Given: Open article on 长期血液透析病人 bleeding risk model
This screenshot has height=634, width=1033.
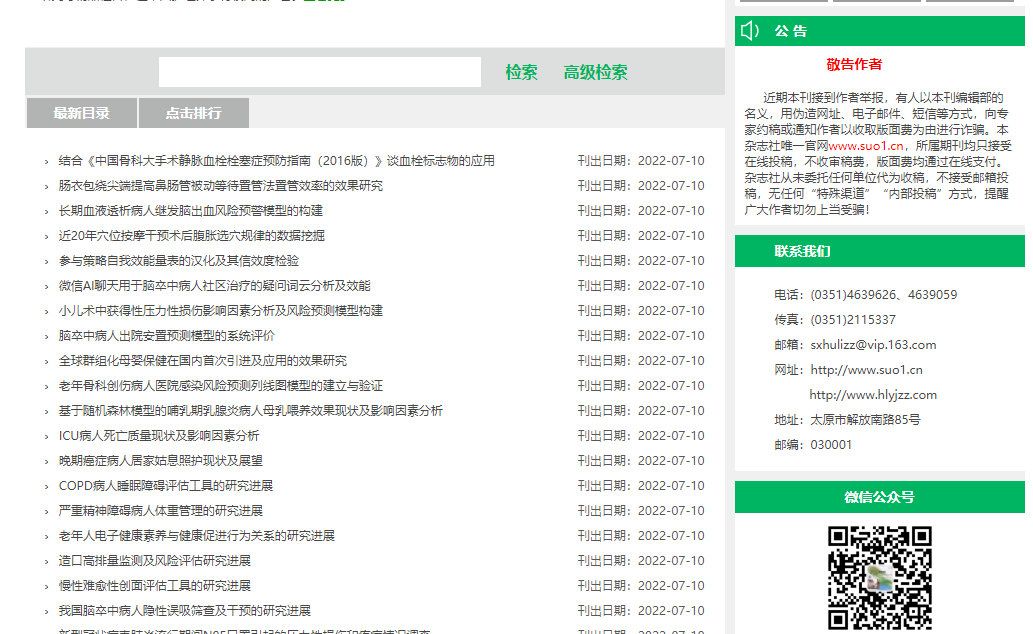Looking at the screenshot, I should [x=190, y=211].
